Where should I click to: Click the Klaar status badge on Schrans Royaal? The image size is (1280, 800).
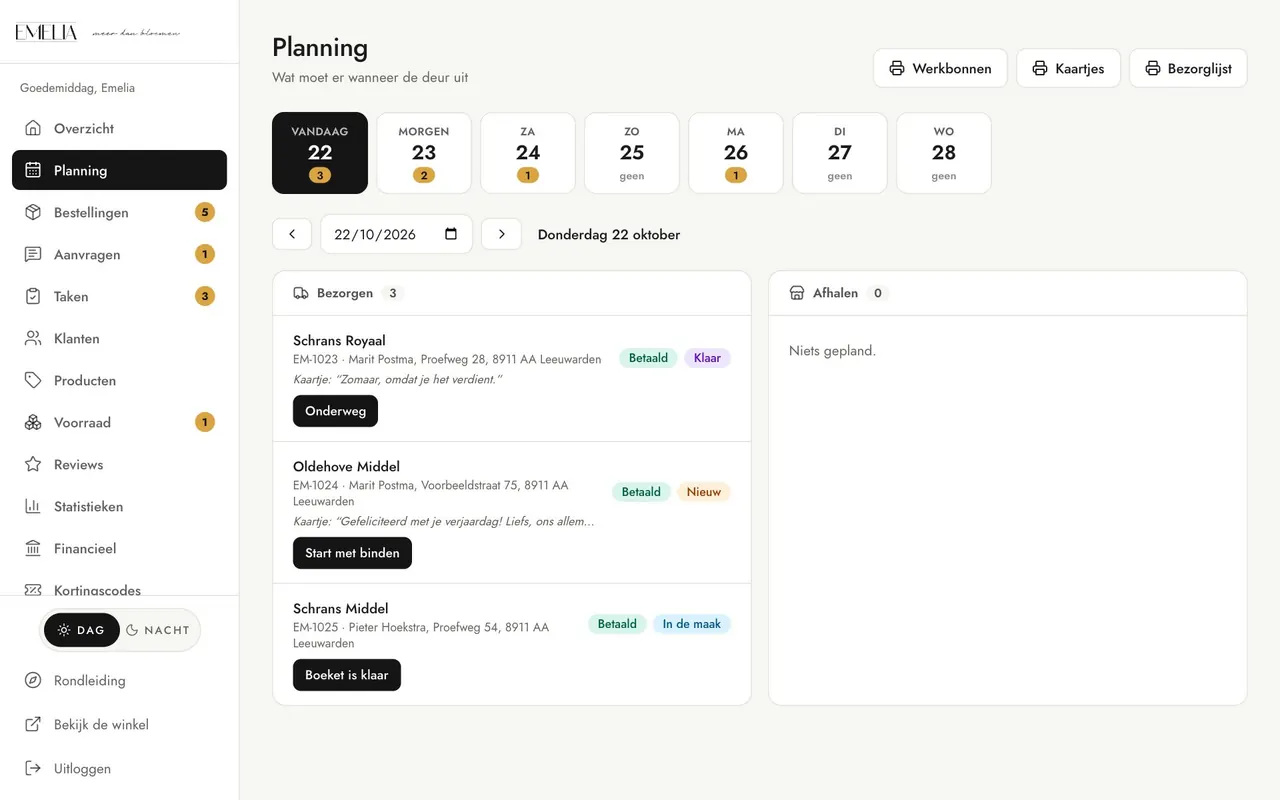(x=707, y=358)
